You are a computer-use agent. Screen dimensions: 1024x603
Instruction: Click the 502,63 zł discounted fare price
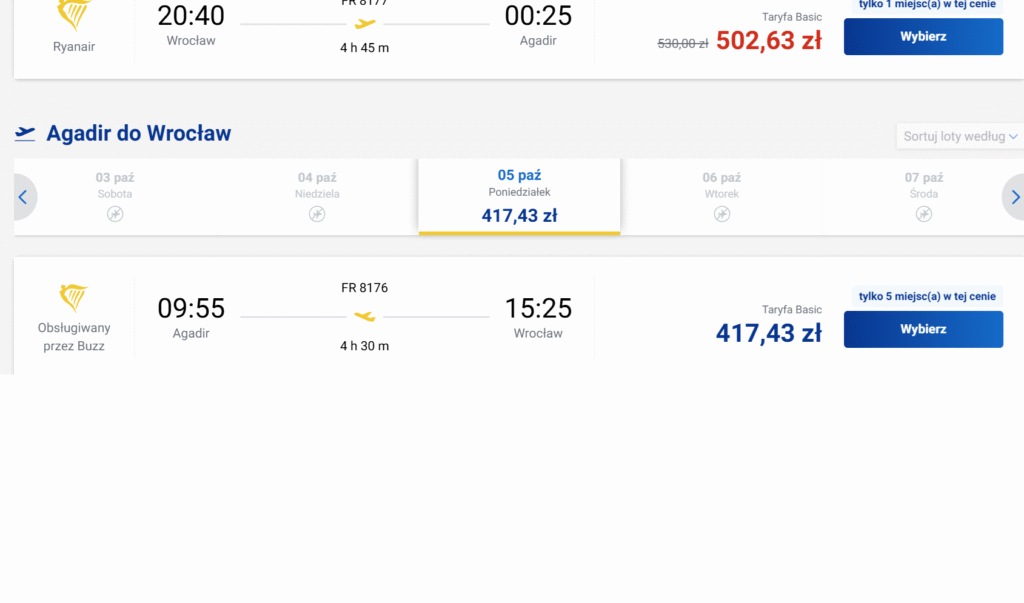click(x=768, y=41)
